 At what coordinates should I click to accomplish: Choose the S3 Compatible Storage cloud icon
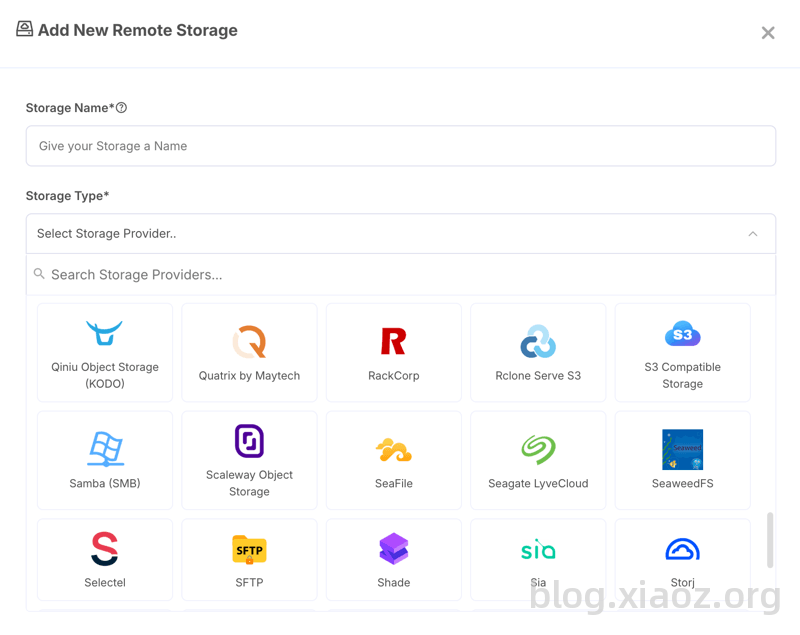(683, 333)
